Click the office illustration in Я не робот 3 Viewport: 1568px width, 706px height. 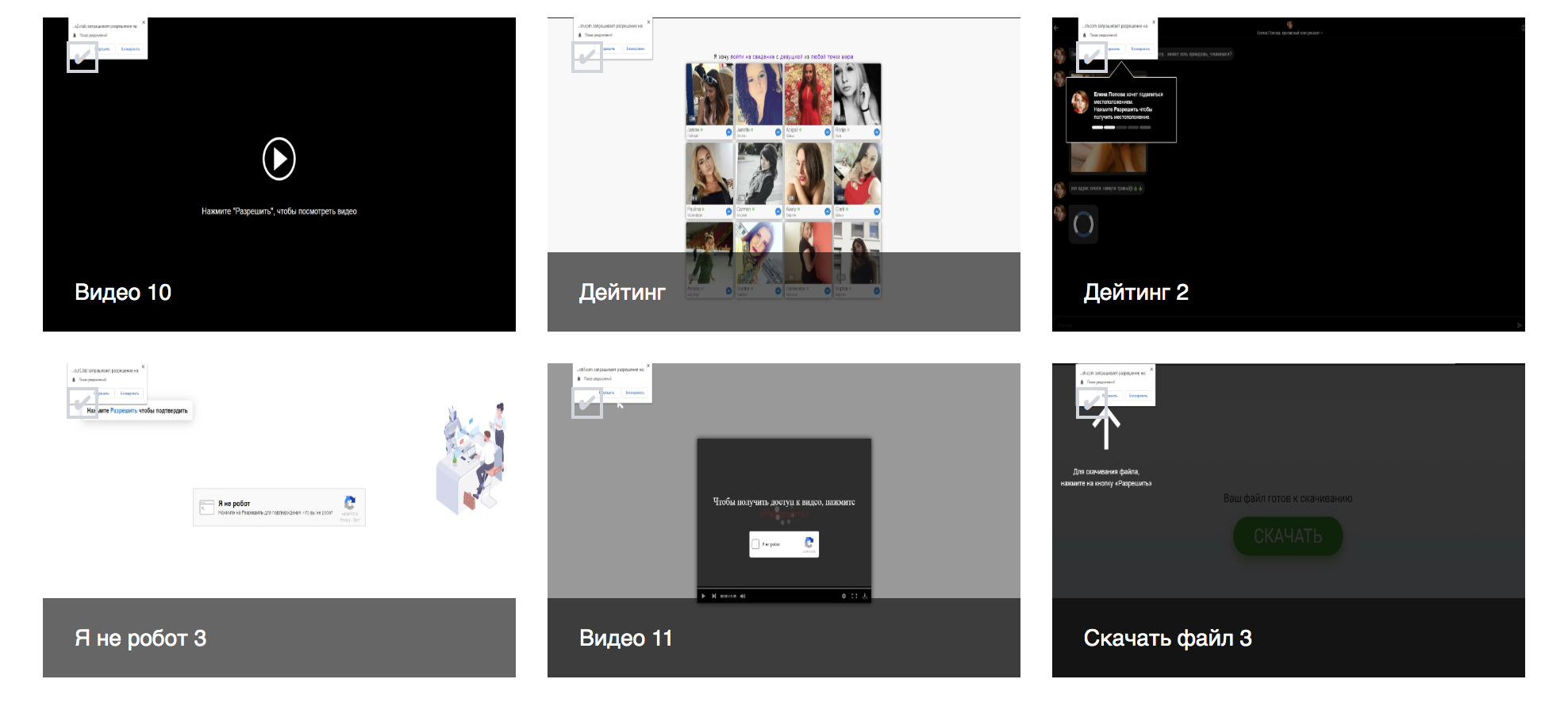pyautogui.click(x=471, y=457)
